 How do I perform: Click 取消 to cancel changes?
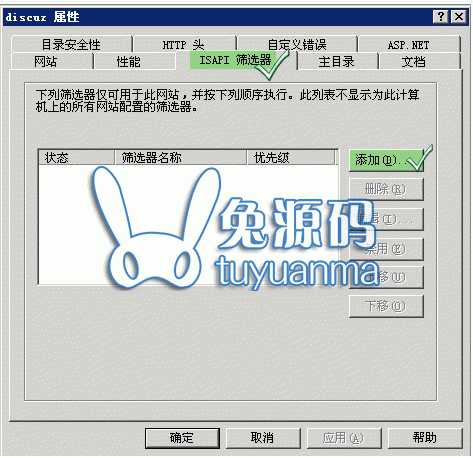click(x=263, y=438)
